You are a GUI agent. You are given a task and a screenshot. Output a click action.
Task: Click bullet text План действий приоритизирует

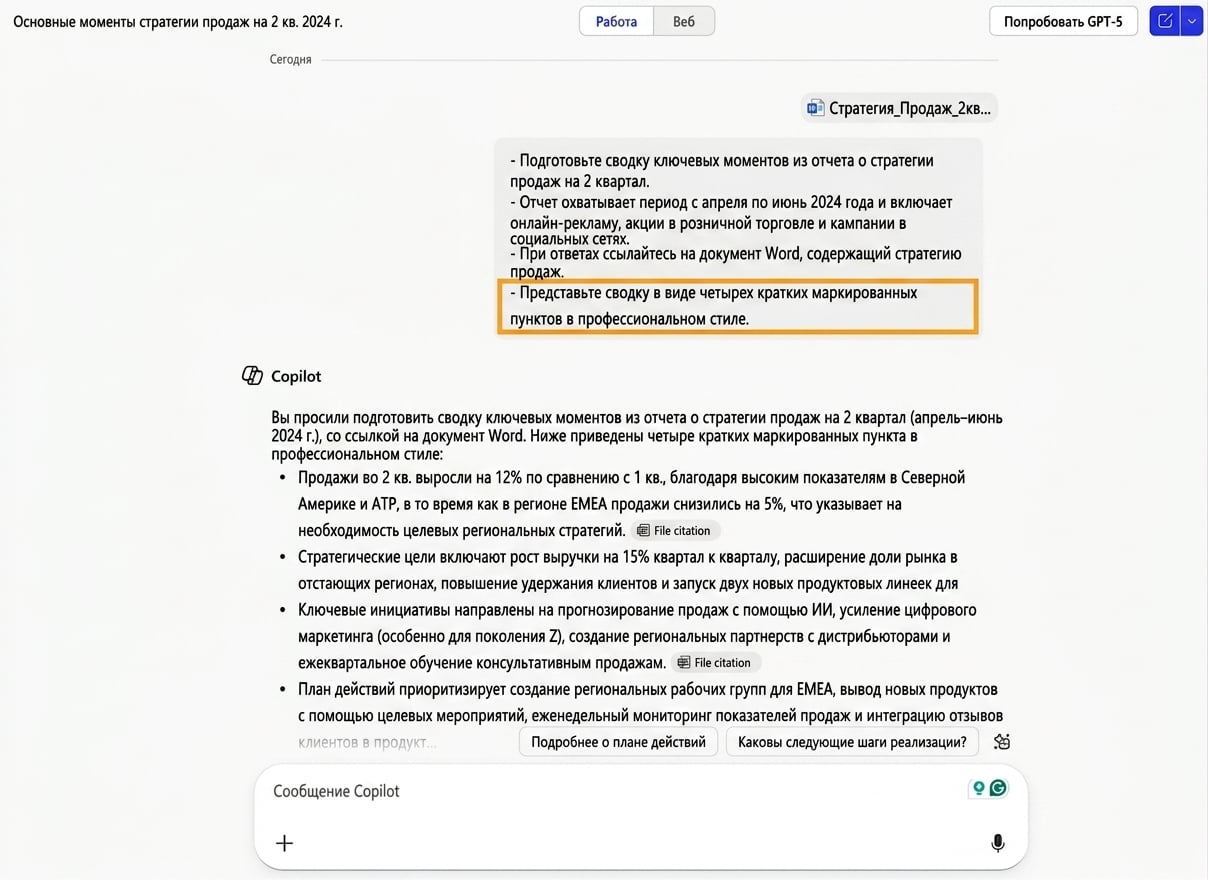click(x=650, y=716)
